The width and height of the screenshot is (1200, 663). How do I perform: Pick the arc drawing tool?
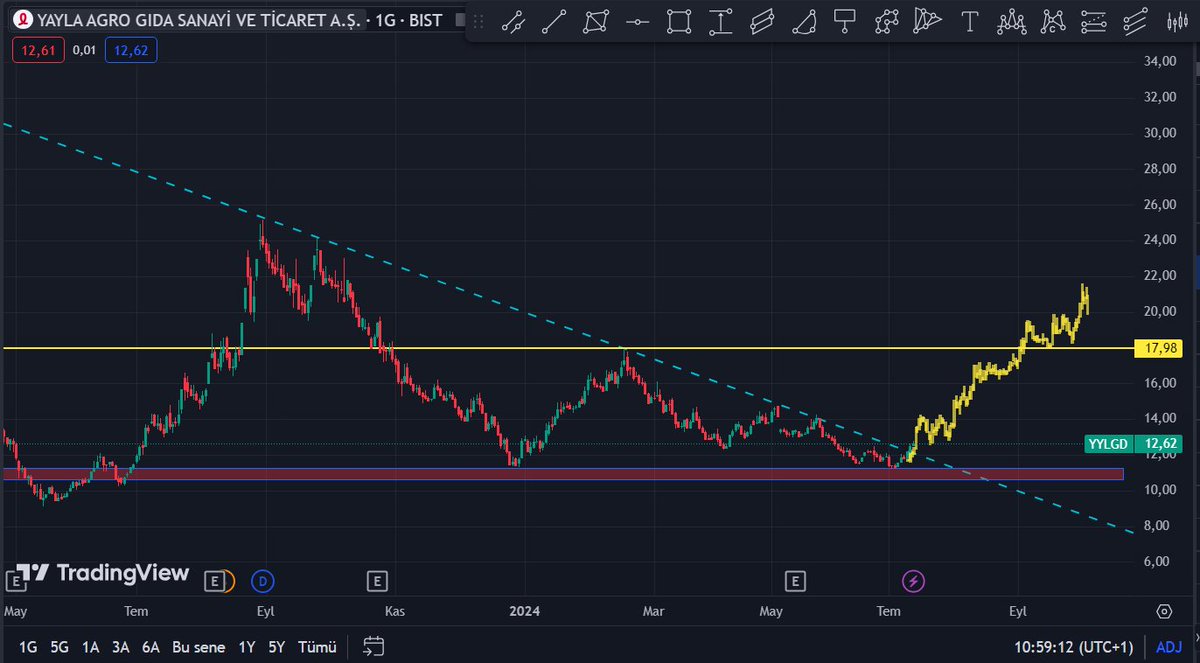click(804, 20)
